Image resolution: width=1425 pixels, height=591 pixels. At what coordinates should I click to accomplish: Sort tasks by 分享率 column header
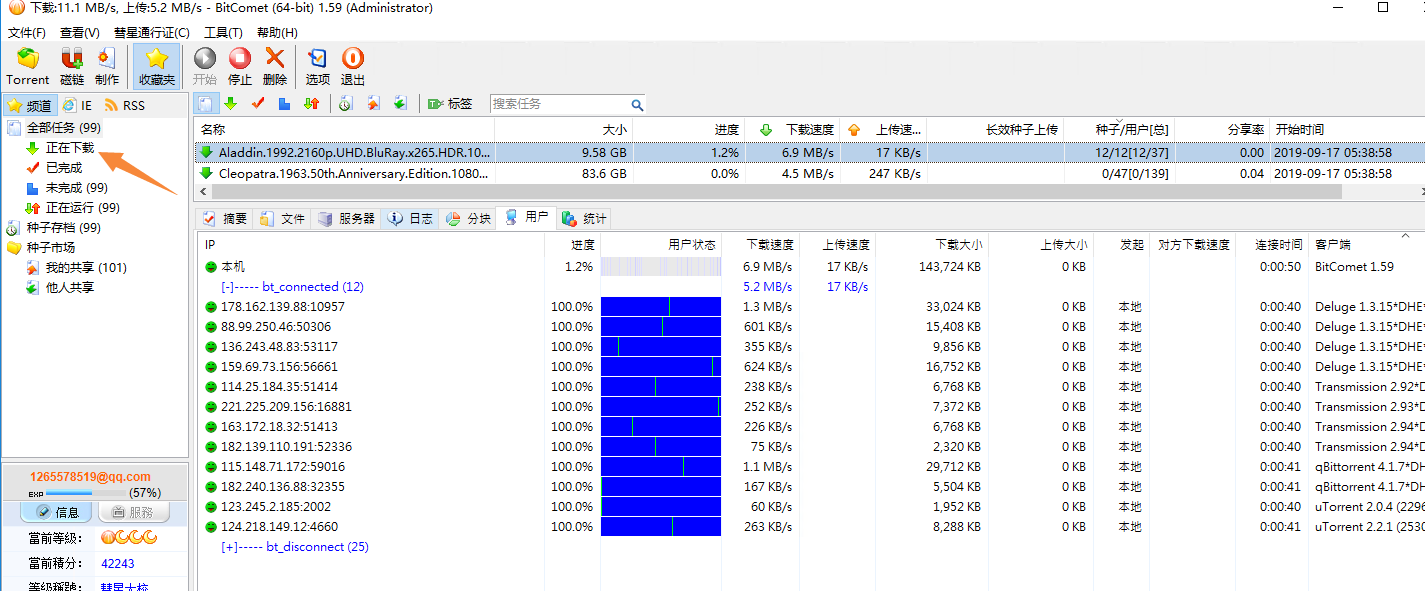1222,130
